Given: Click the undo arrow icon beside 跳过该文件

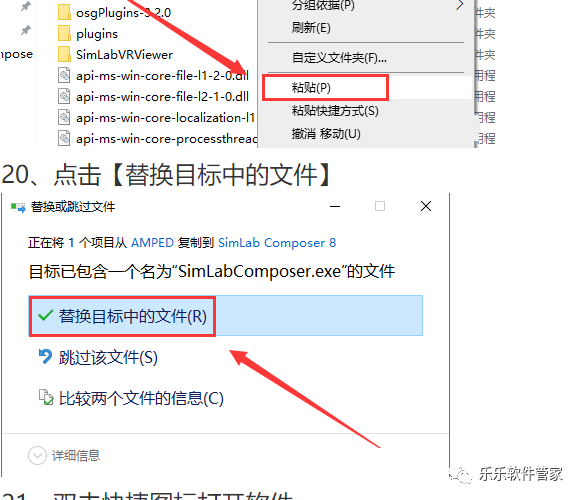Looking at the screenshot, I should 45,357.
